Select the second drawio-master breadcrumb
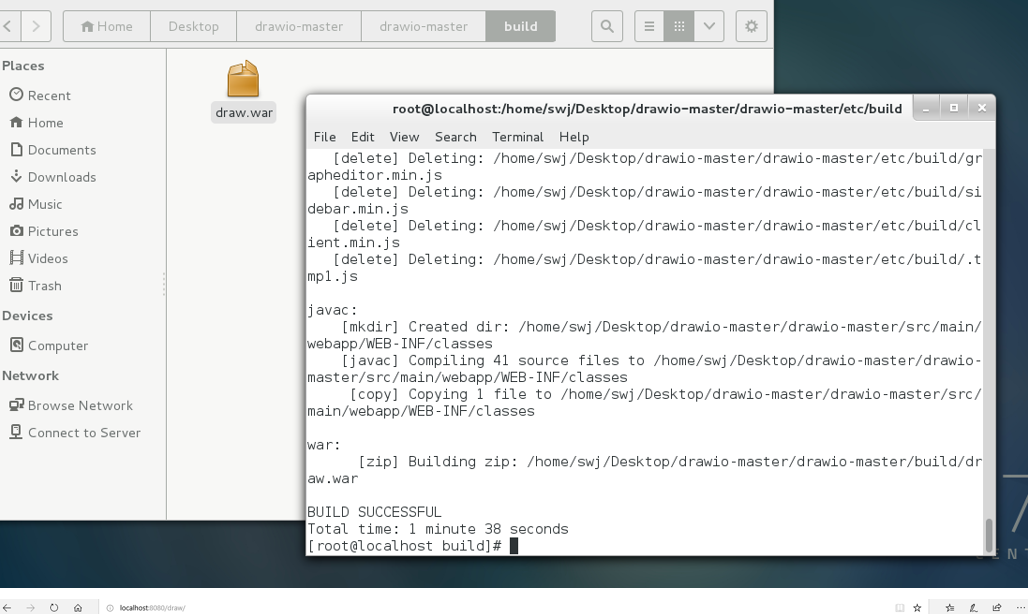This screenshot has width=1028, height=614. (424, 26)
